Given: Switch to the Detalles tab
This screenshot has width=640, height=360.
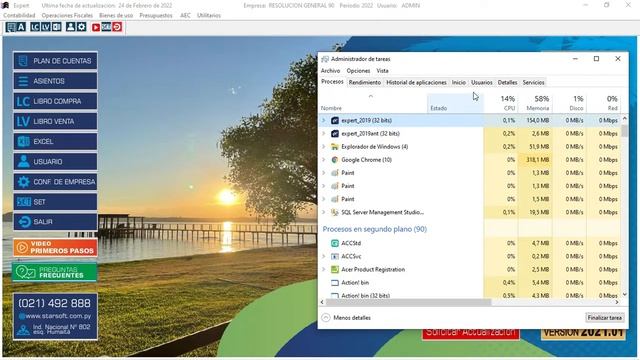Looking at the screenshot, I should [x=507, y=82].
